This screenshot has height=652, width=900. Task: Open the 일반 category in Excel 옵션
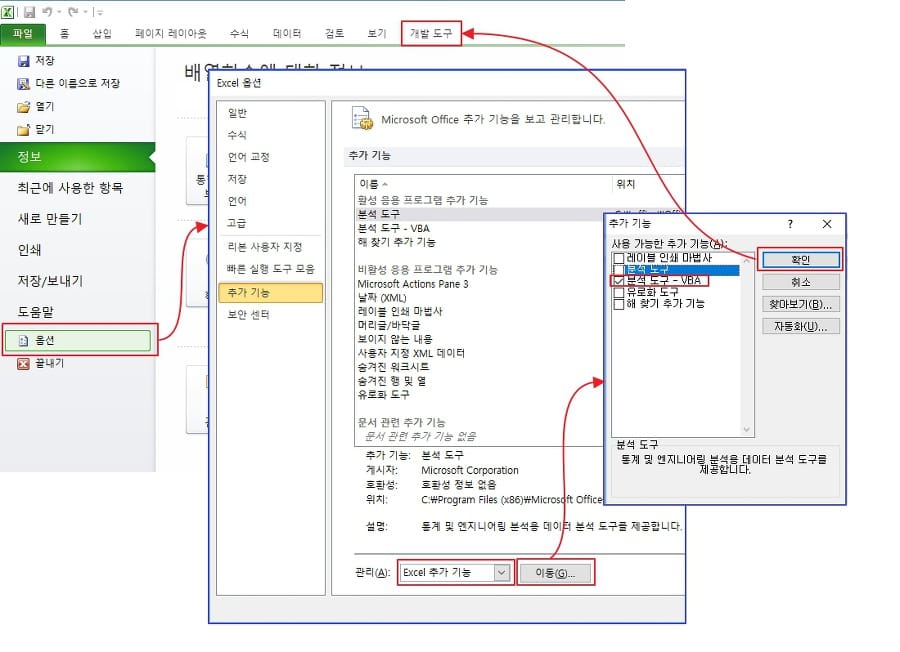[x=237, y=113]
